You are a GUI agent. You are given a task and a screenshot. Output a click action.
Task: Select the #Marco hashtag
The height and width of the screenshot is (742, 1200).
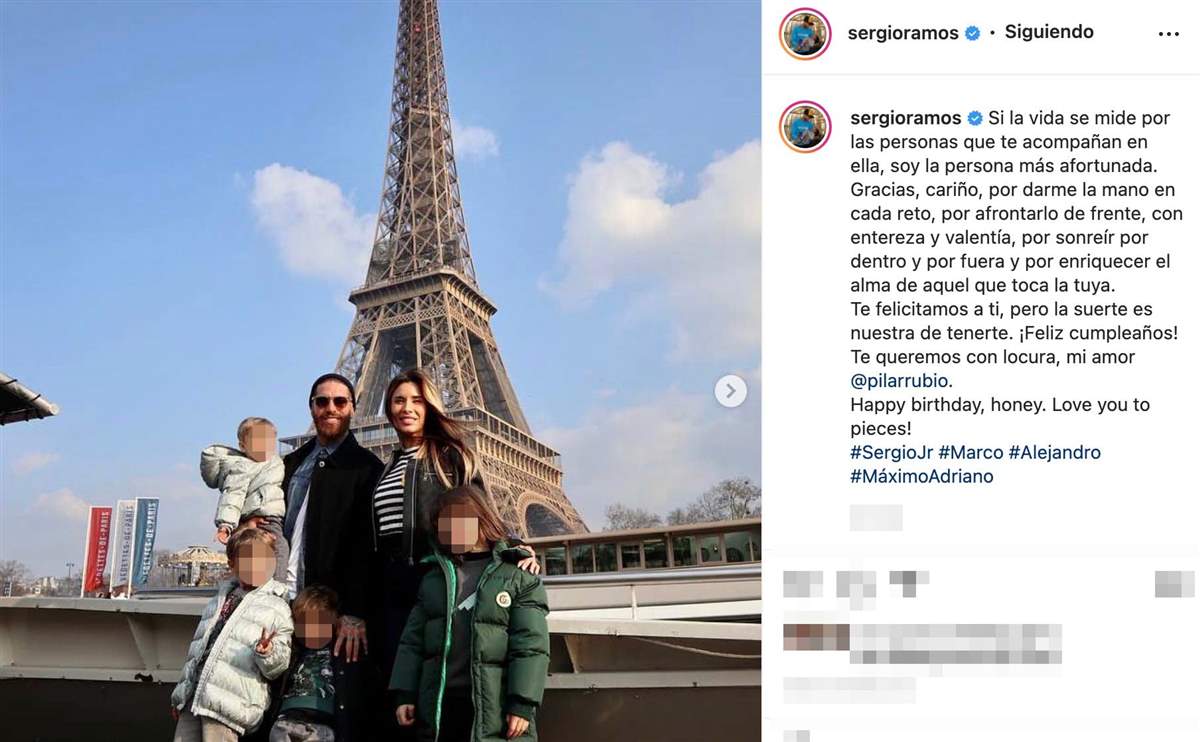tap(970, 453)
